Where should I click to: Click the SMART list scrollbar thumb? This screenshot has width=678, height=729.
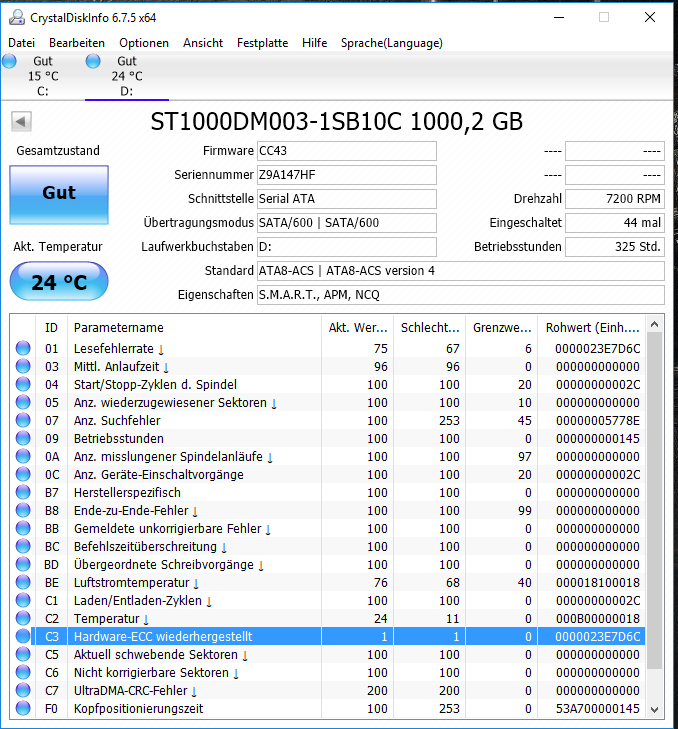[x=655, y=501]
